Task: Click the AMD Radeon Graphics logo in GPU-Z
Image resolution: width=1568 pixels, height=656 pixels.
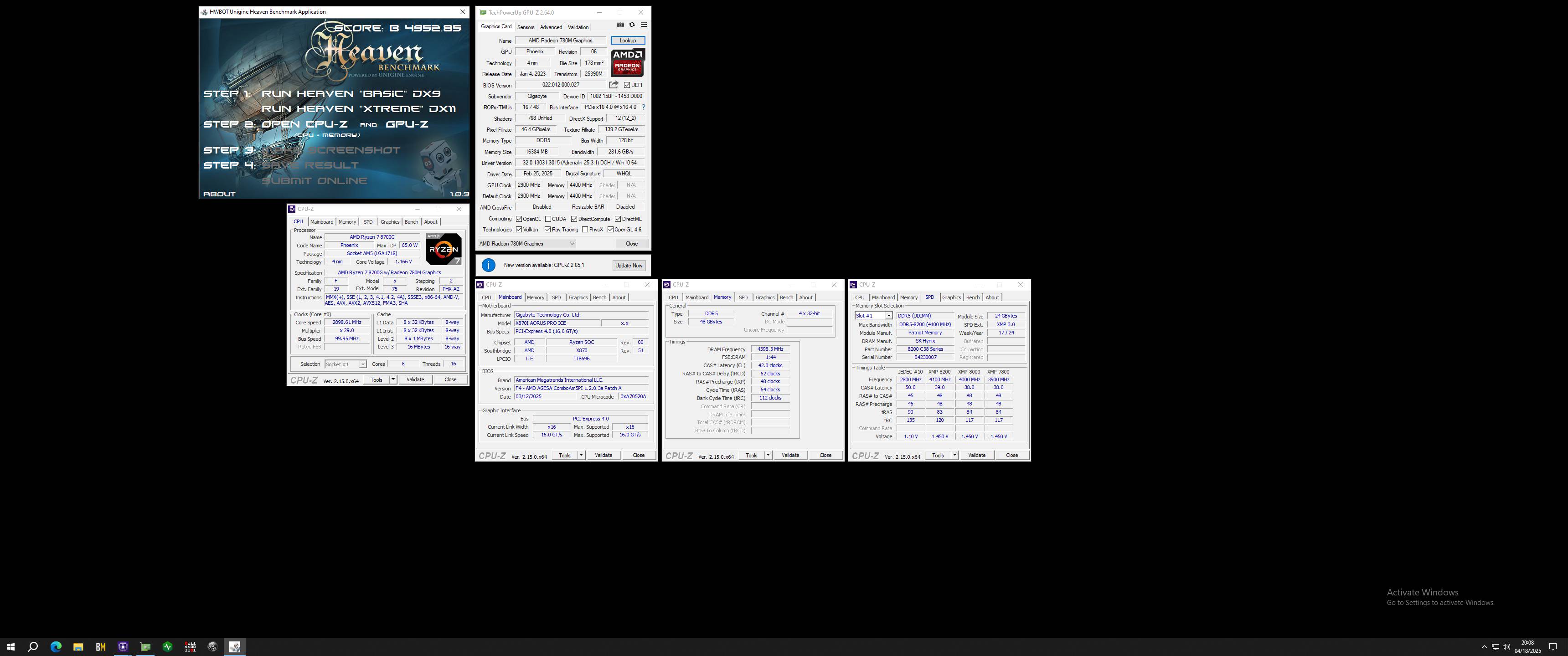Action: pos(628,63)
